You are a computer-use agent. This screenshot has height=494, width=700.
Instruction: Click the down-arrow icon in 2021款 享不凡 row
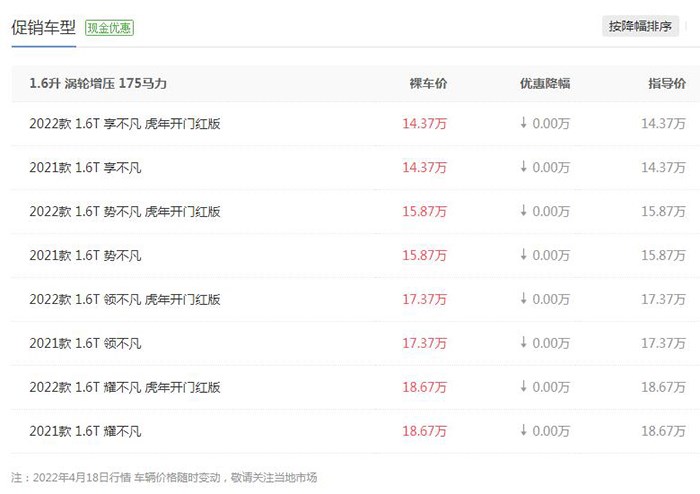(x=524, y=167)
